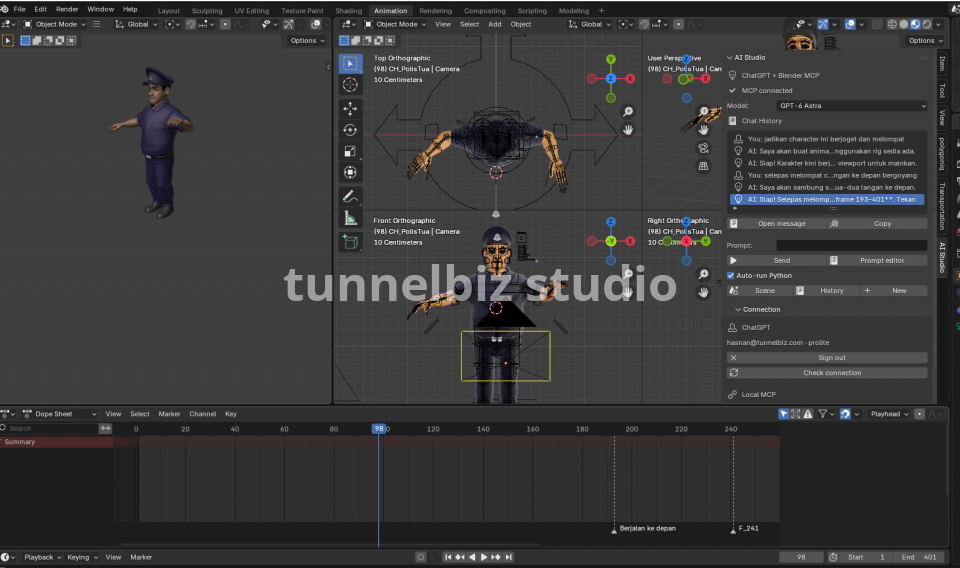The width and height of the screenshot is (960, 568).
Task: Click the Send button
Action: pos(775,261)
